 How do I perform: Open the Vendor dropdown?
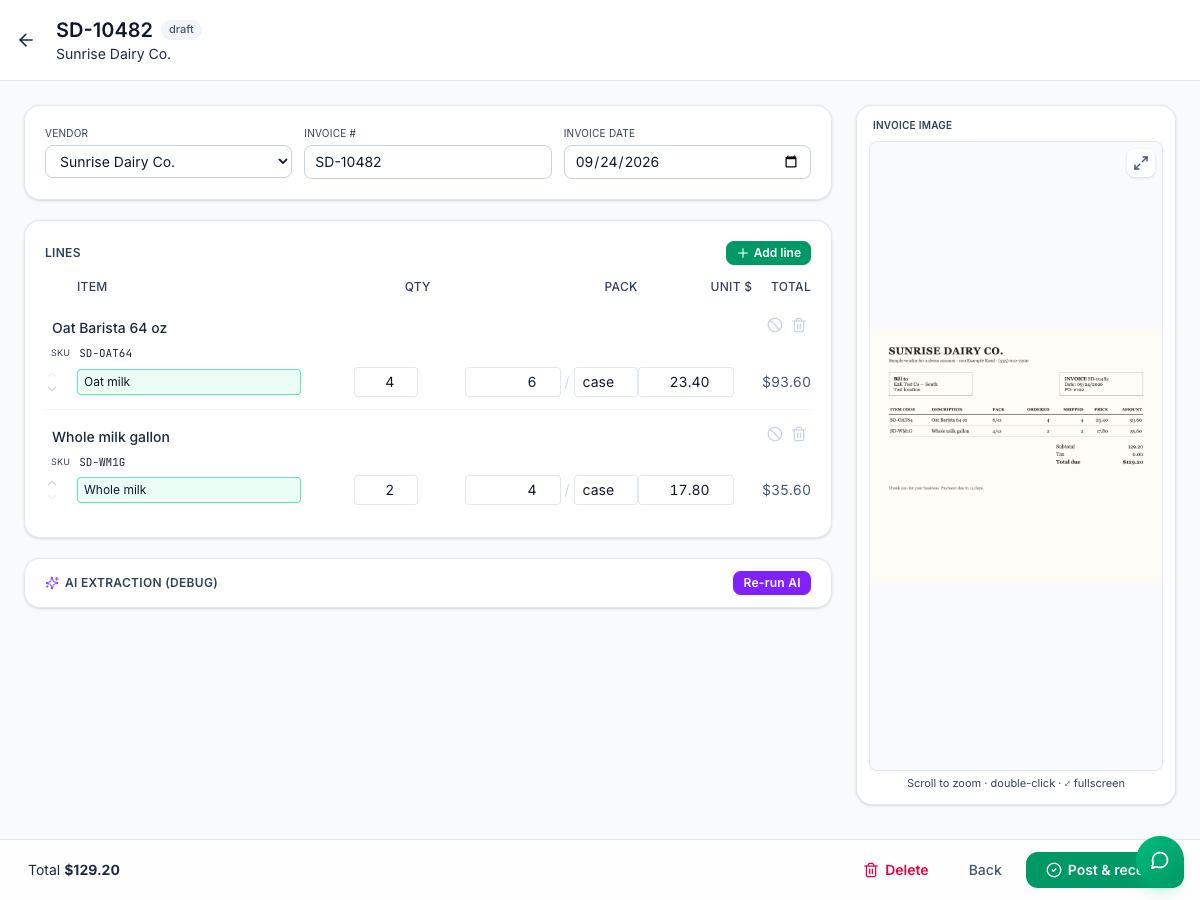coord(168,162)
